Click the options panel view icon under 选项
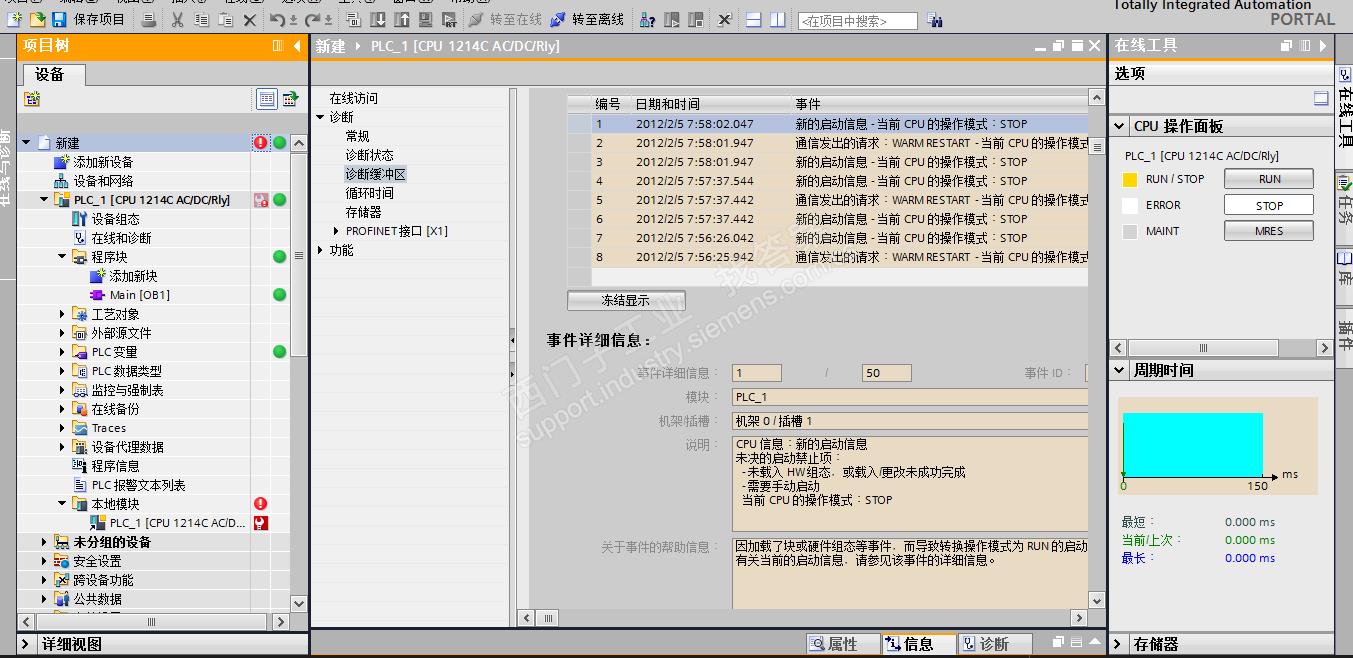The width and height of the screenshot is (1353, 658). point(1321,99)
